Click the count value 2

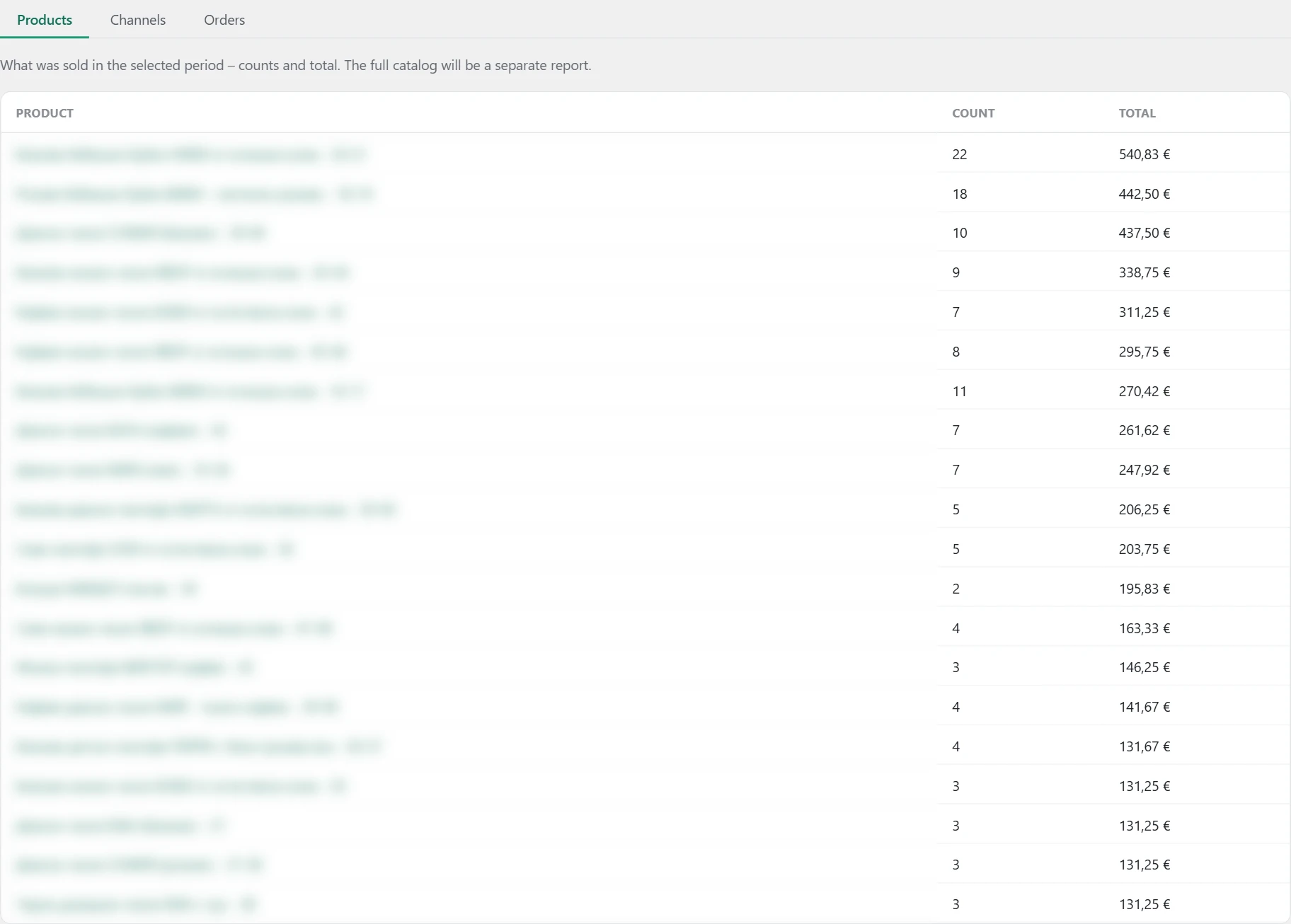[x=956, y=589]
